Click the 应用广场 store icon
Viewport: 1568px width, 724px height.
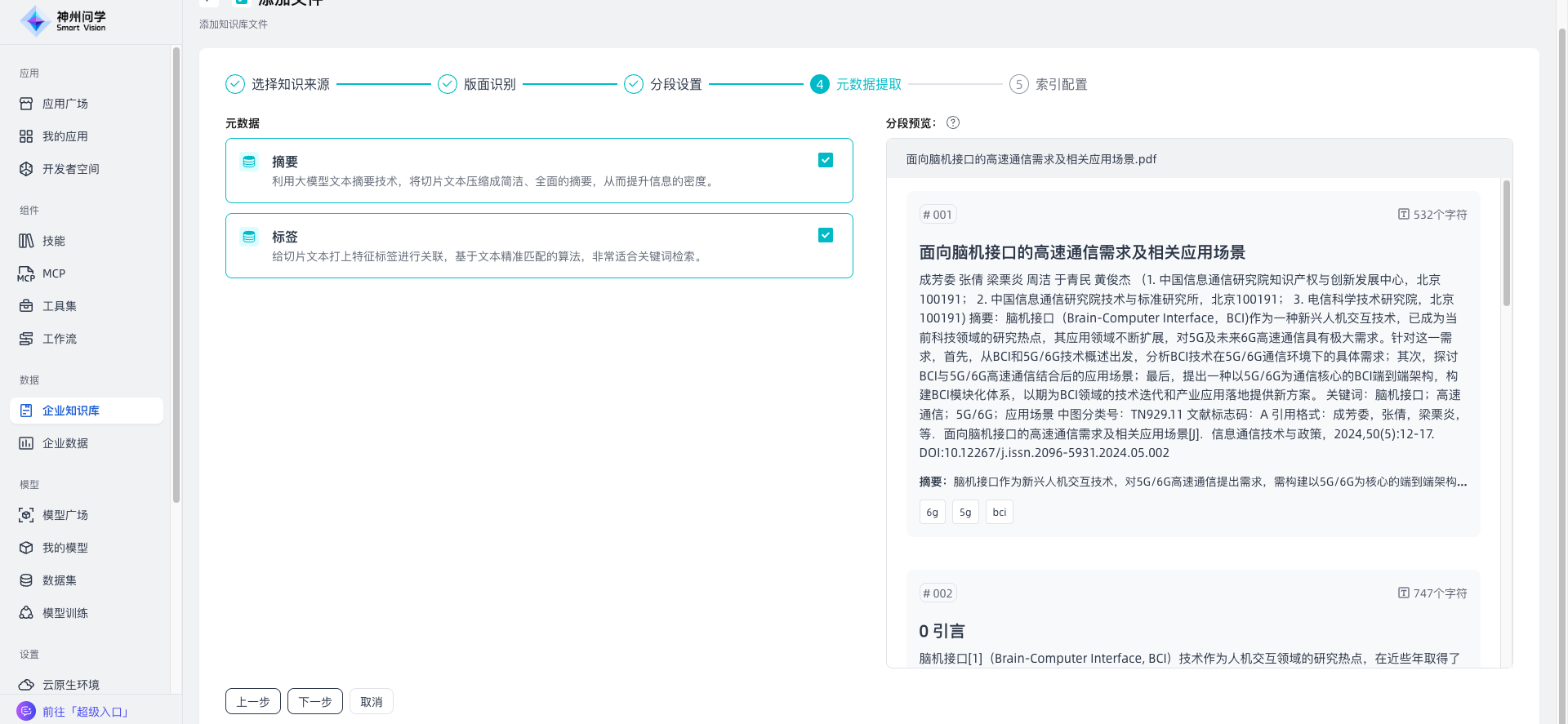(x=26, y=104)
